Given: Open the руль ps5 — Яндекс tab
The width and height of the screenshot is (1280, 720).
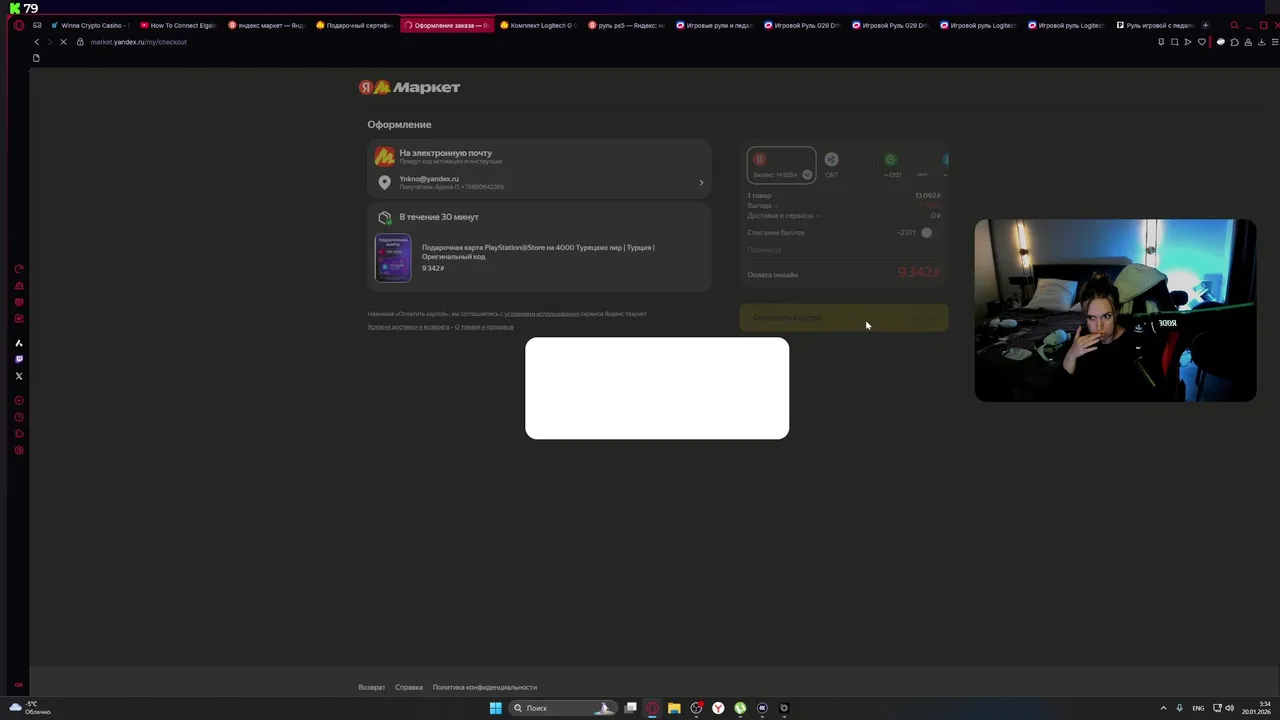Looking at the screenshot, I should tap(624, 25).
